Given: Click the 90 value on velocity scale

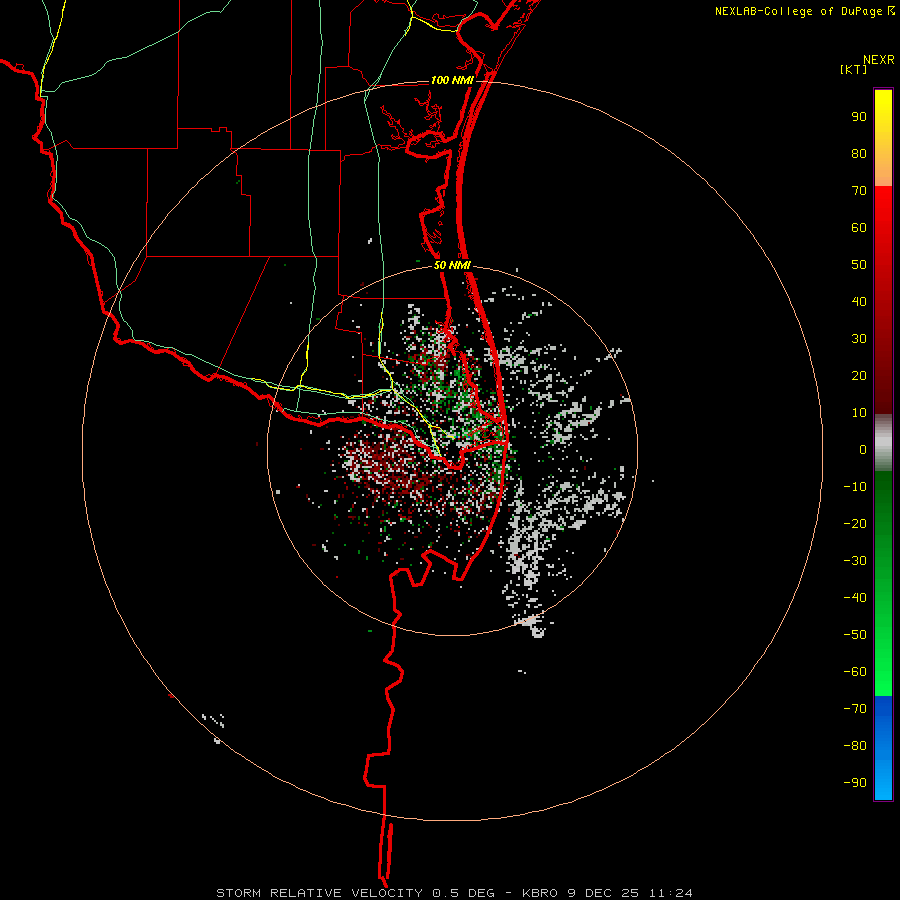Looking at the screenshot, I should tap(859, 117).
